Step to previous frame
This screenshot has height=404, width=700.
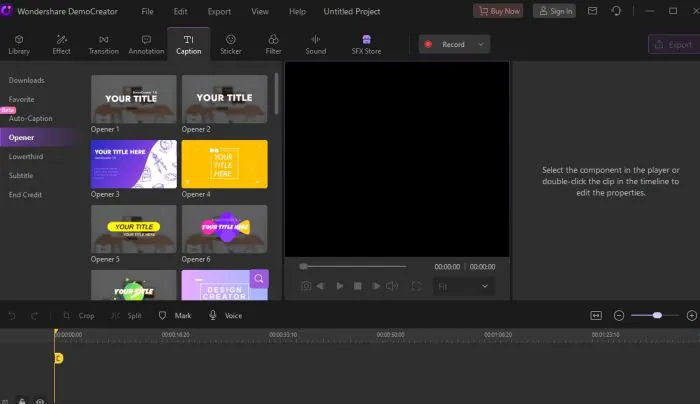[321, 286]
